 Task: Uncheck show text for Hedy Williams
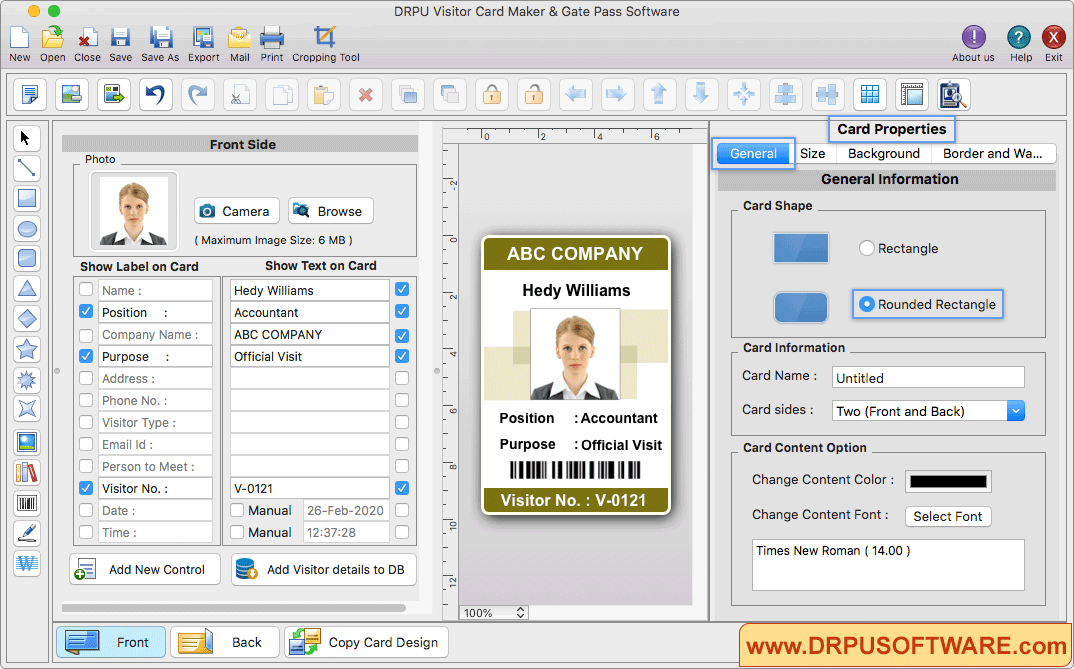402,290
